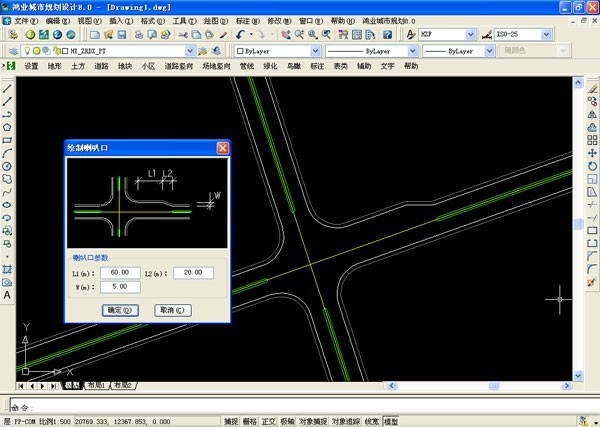Screen dimensions: 600x427
Task: Choose the Multiline Text 'A' tool
Action: coord(7,296)
